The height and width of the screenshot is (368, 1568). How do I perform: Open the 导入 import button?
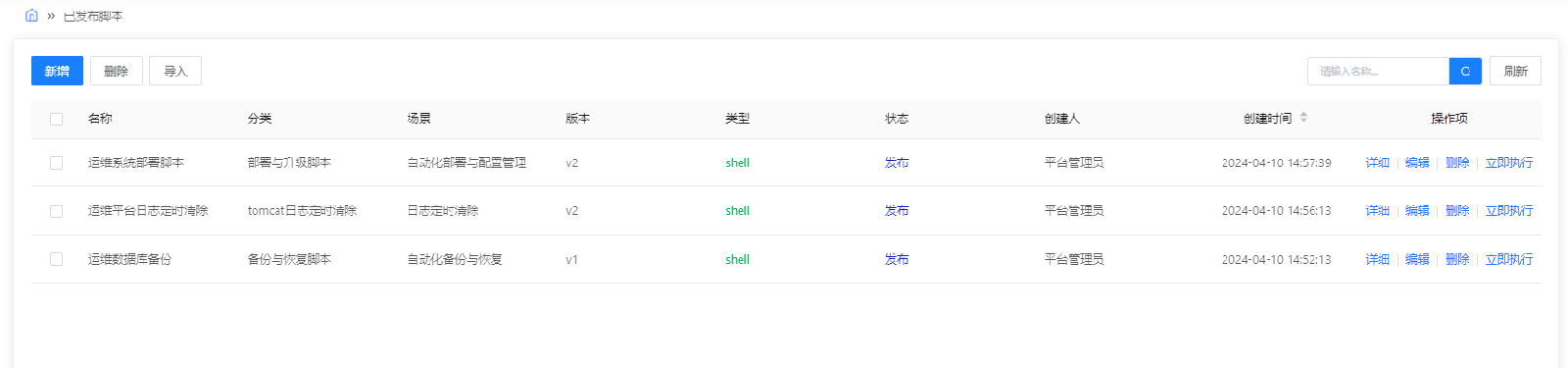(175, 71)
